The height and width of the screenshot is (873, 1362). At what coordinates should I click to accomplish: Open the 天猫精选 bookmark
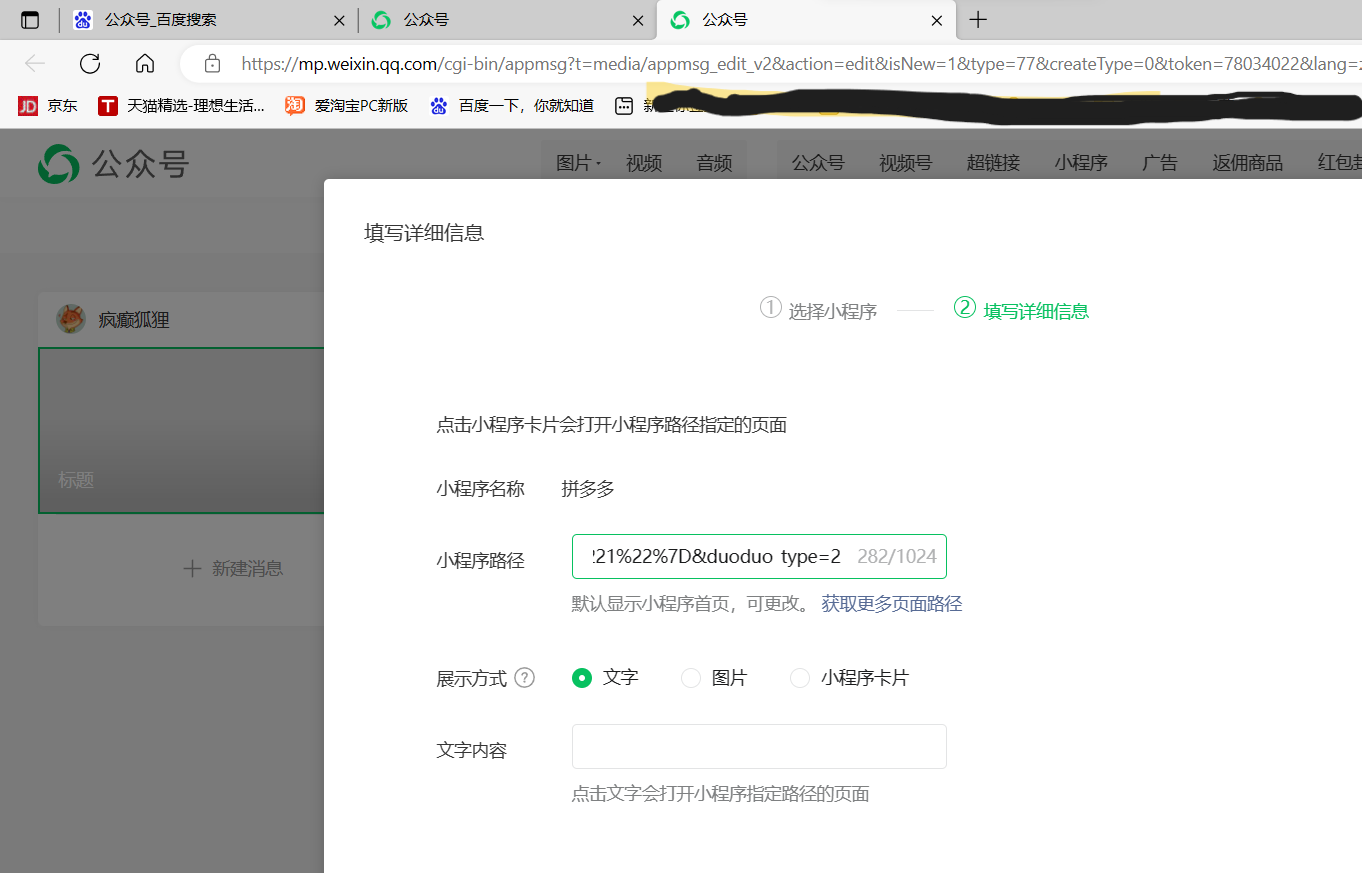(181, 105)
